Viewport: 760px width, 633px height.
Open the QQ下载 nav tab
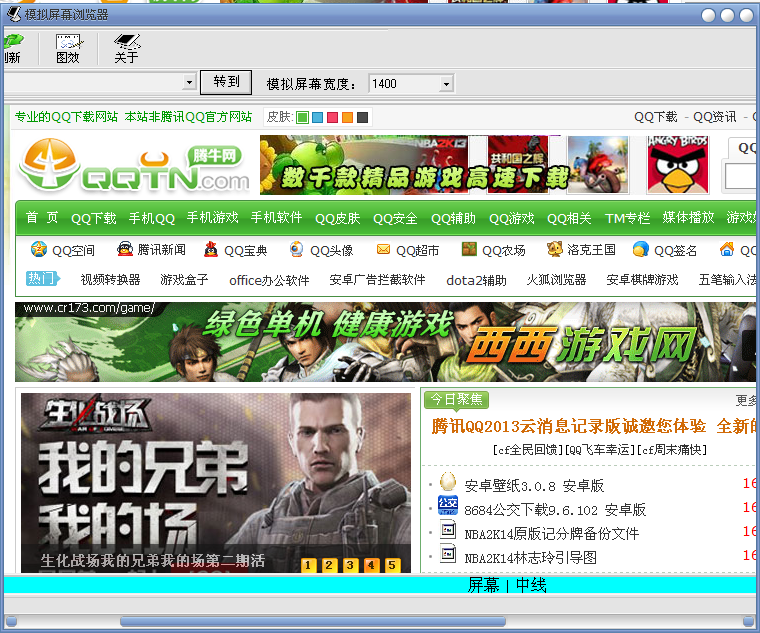point(94,219)
